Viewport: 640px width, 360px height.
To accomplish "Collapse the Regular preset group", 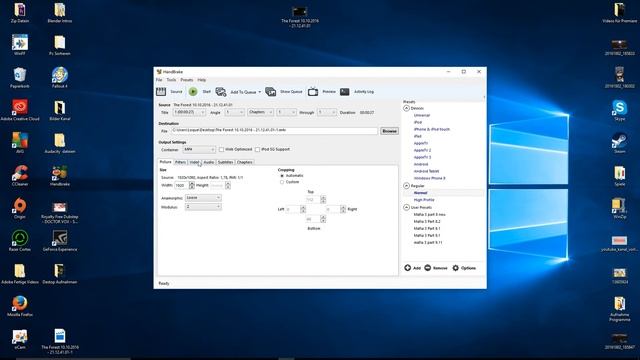I will point(407,186).
